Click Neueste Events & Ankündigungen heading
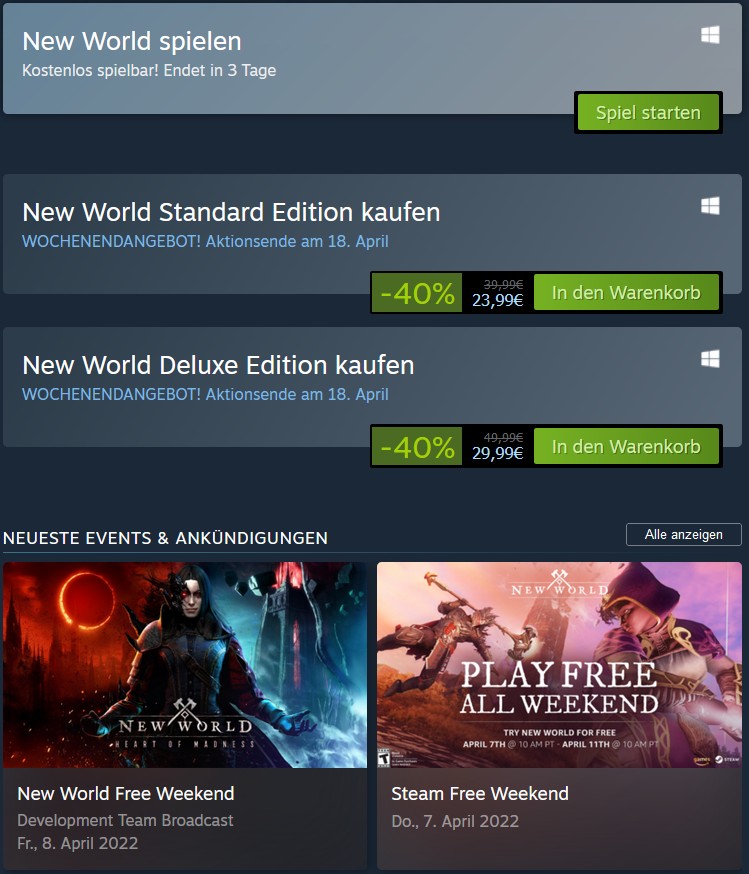This screenshot has width=749, height=874. (165, 538)
